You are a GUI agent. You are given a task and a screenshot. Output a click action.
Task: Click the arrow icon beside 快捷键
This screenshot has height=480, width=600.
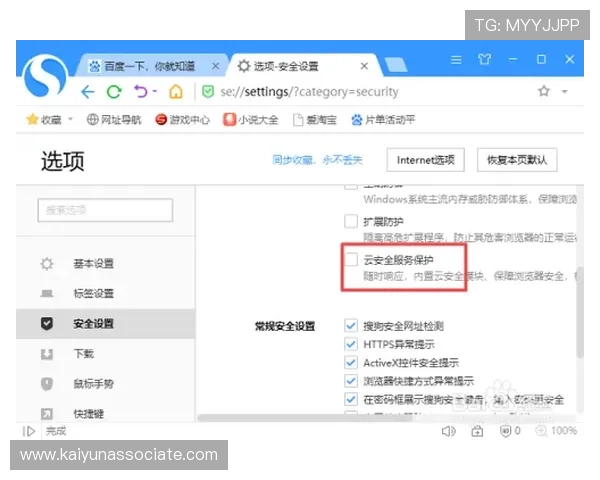pos(47,414)
